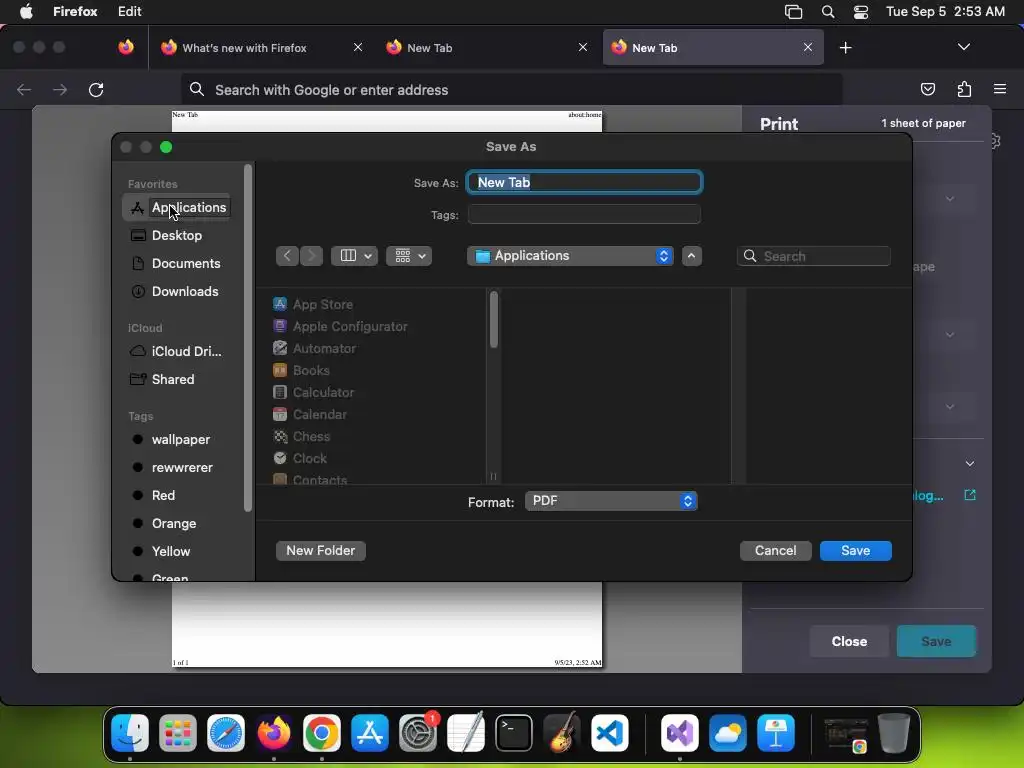The image size is (1024, 768).
Task: Open a new tab with plus button
Action: [x=846, y=48]
